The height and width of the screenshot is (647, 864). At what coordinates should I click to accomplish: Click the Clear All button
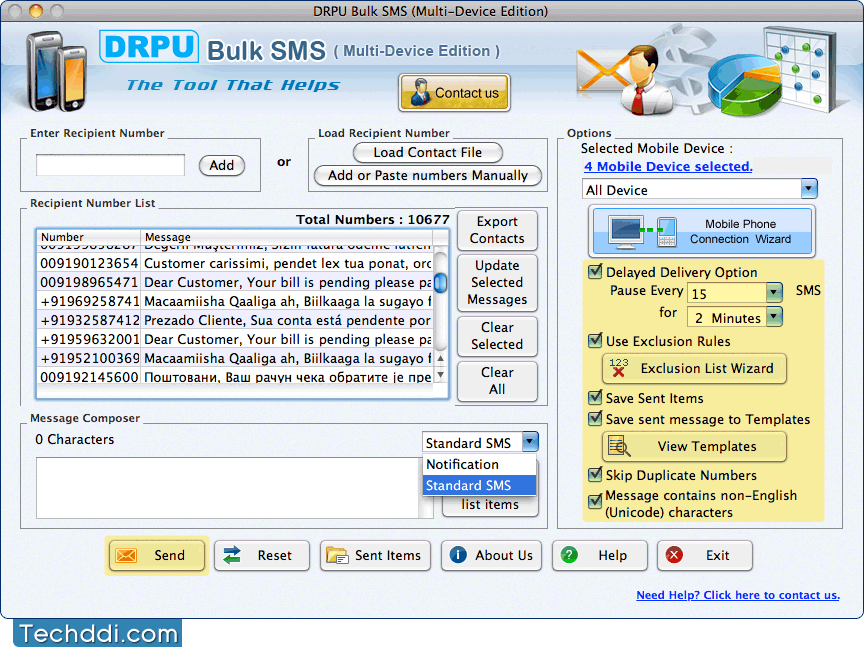497,381
